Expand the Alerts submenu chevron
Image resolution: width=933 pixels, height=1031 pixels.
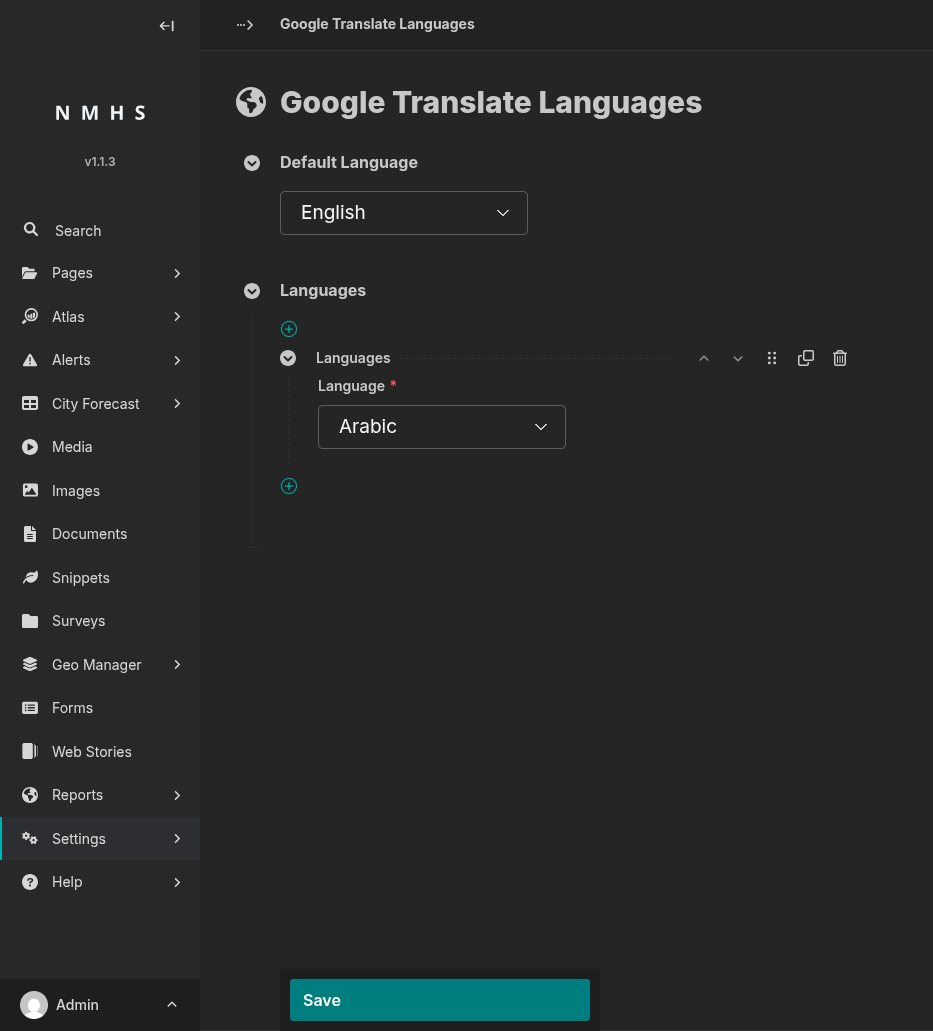[177, 360]
